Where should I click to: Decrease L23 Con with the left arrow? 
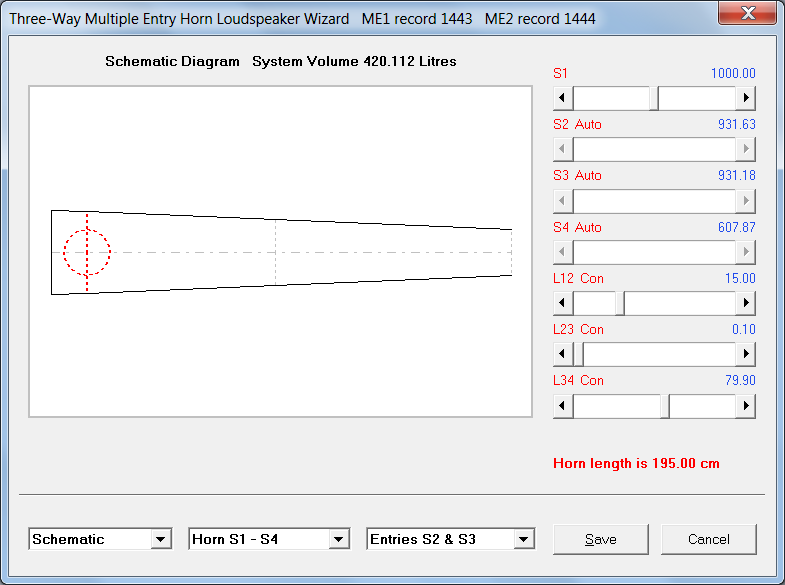tap(563, 354)
